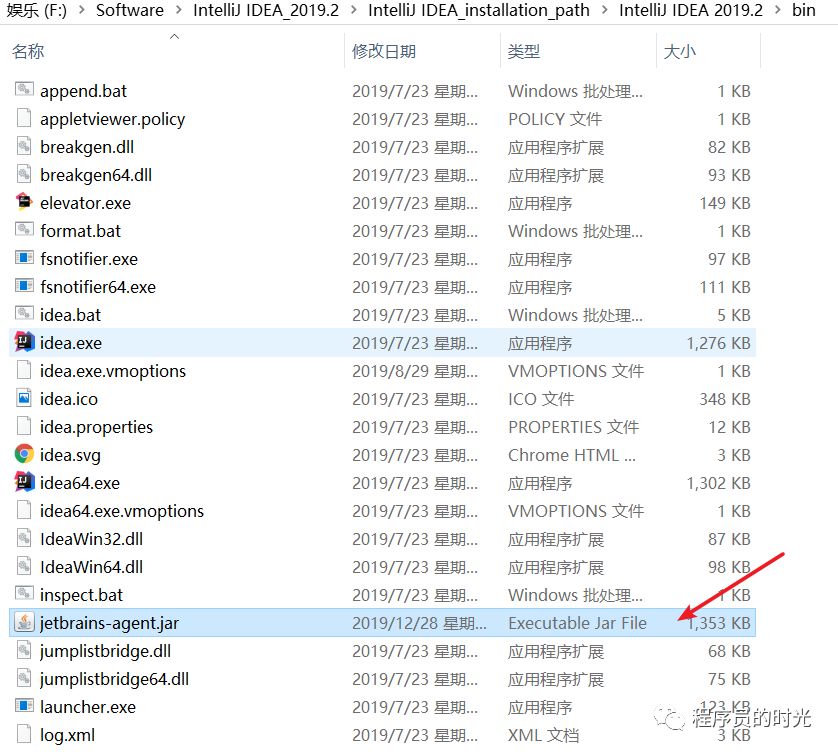
Task: Select the idea64.exe.vmoptions file name
Action: [x=122, y=511]
